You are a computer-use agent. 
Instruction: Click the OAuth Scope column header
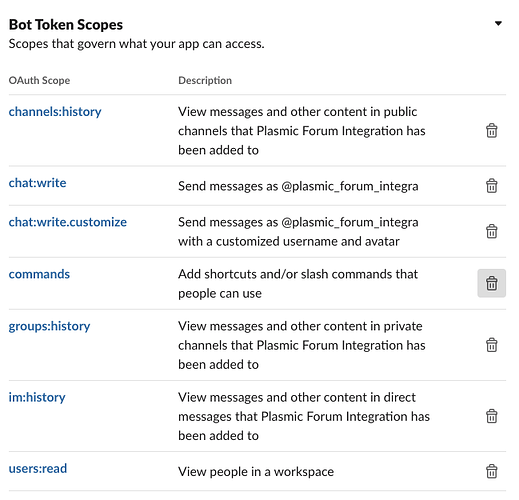tap(39, 80)
